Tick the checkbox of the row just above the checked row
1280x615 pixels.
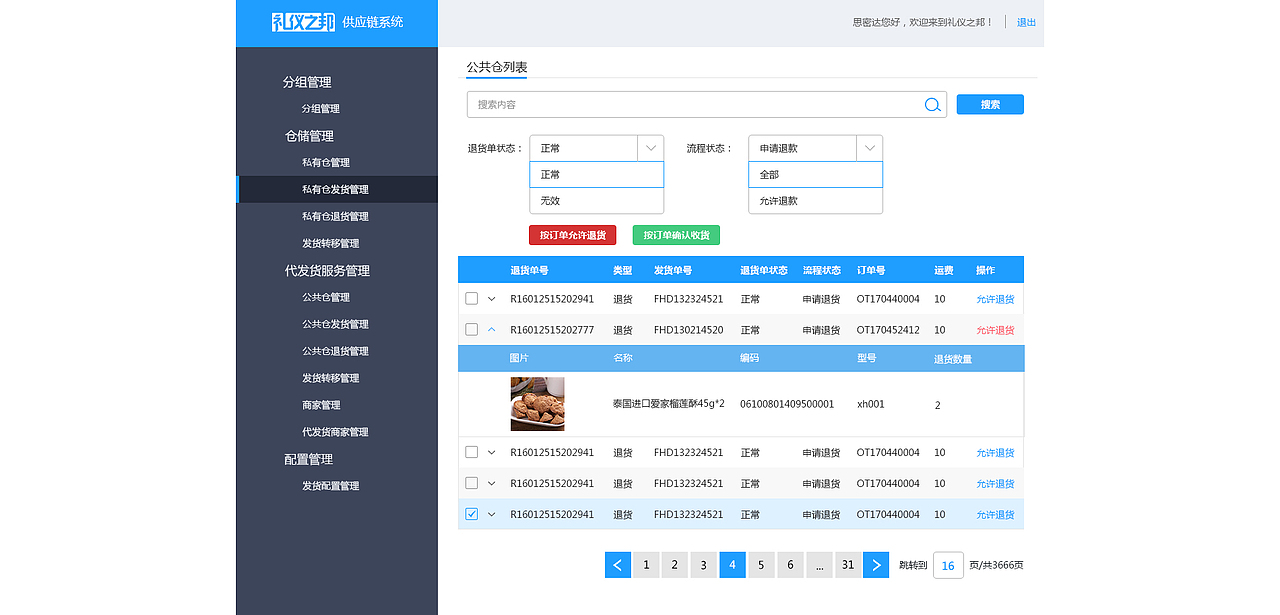471,483
